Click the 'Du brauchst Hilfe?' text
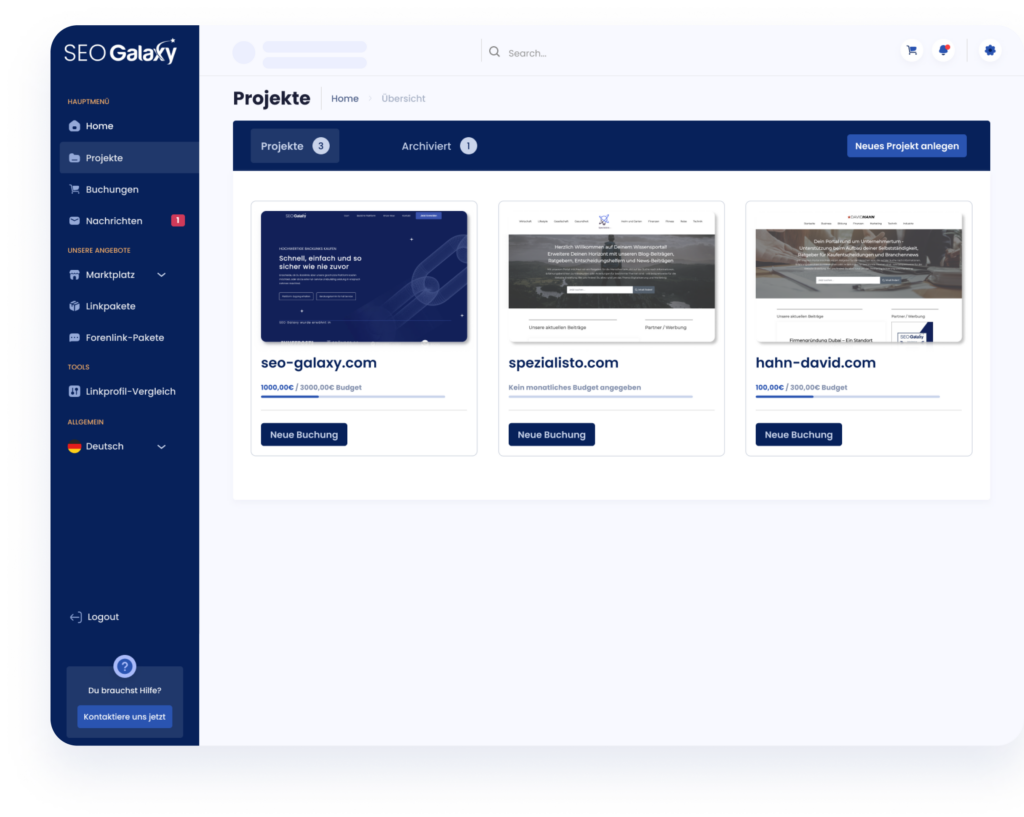The height and width of the screenshot is (817, 1024). (125, 690)
